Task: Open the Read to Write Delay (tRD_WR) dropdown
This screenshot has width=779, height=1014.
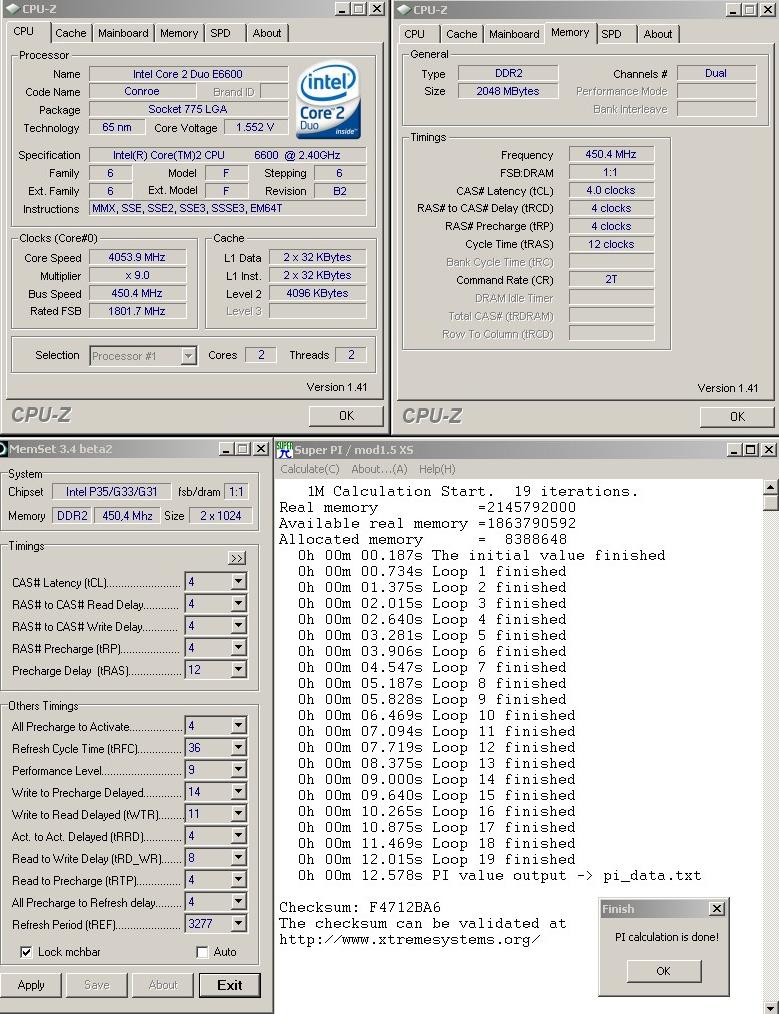Action: pyautogui.click(x=239, y=858)
